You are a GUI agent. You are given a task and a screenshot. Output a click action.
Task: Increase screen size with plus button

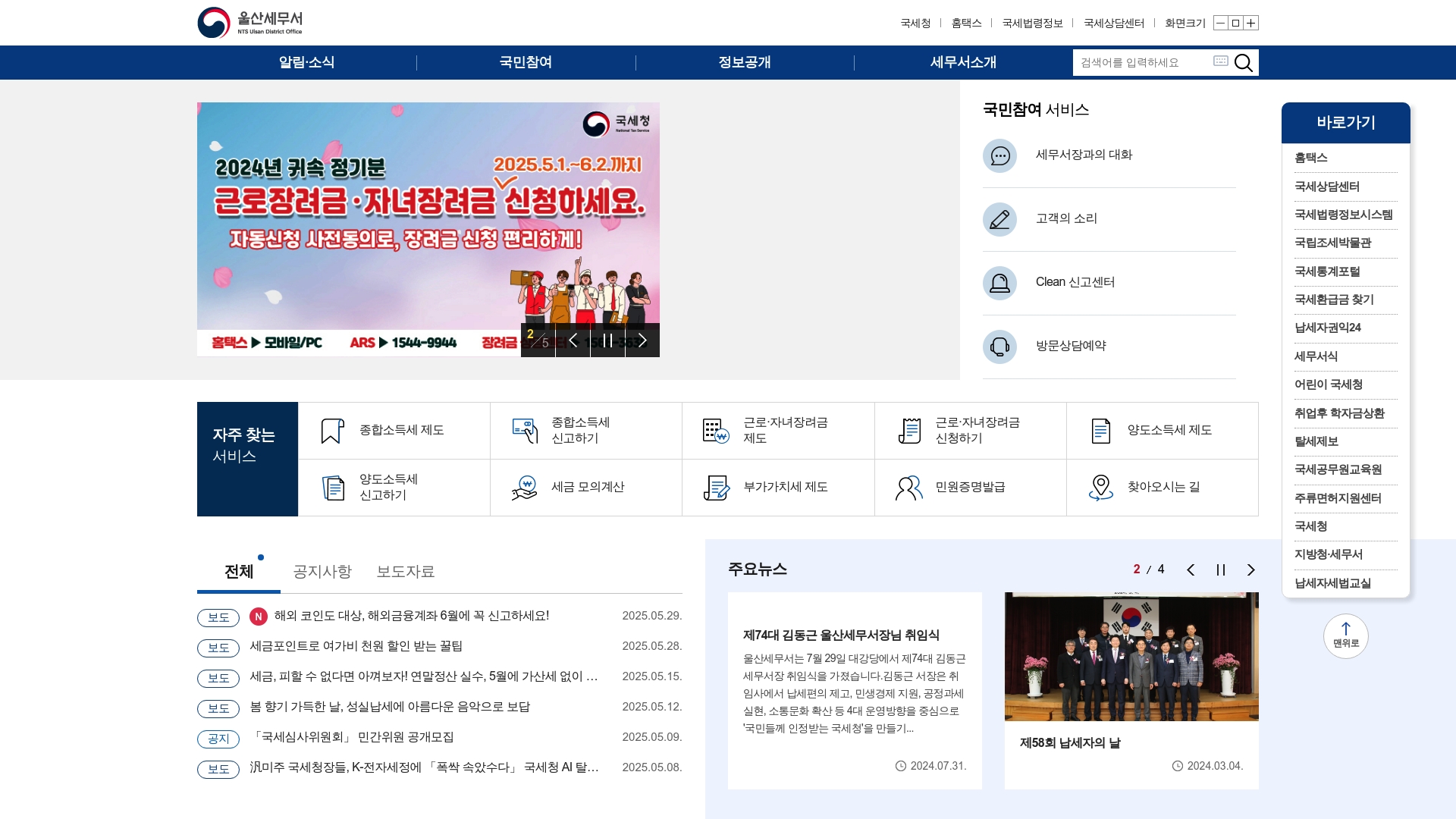(1251, 23)
